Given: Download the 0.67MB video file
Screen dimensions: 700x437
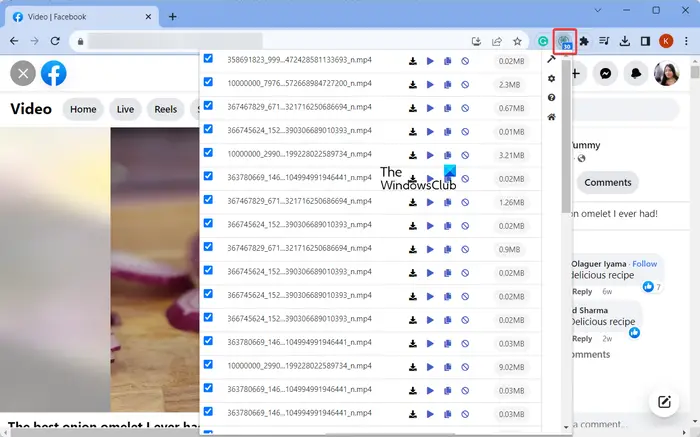Looking at the screenshot, I should 412,108.
